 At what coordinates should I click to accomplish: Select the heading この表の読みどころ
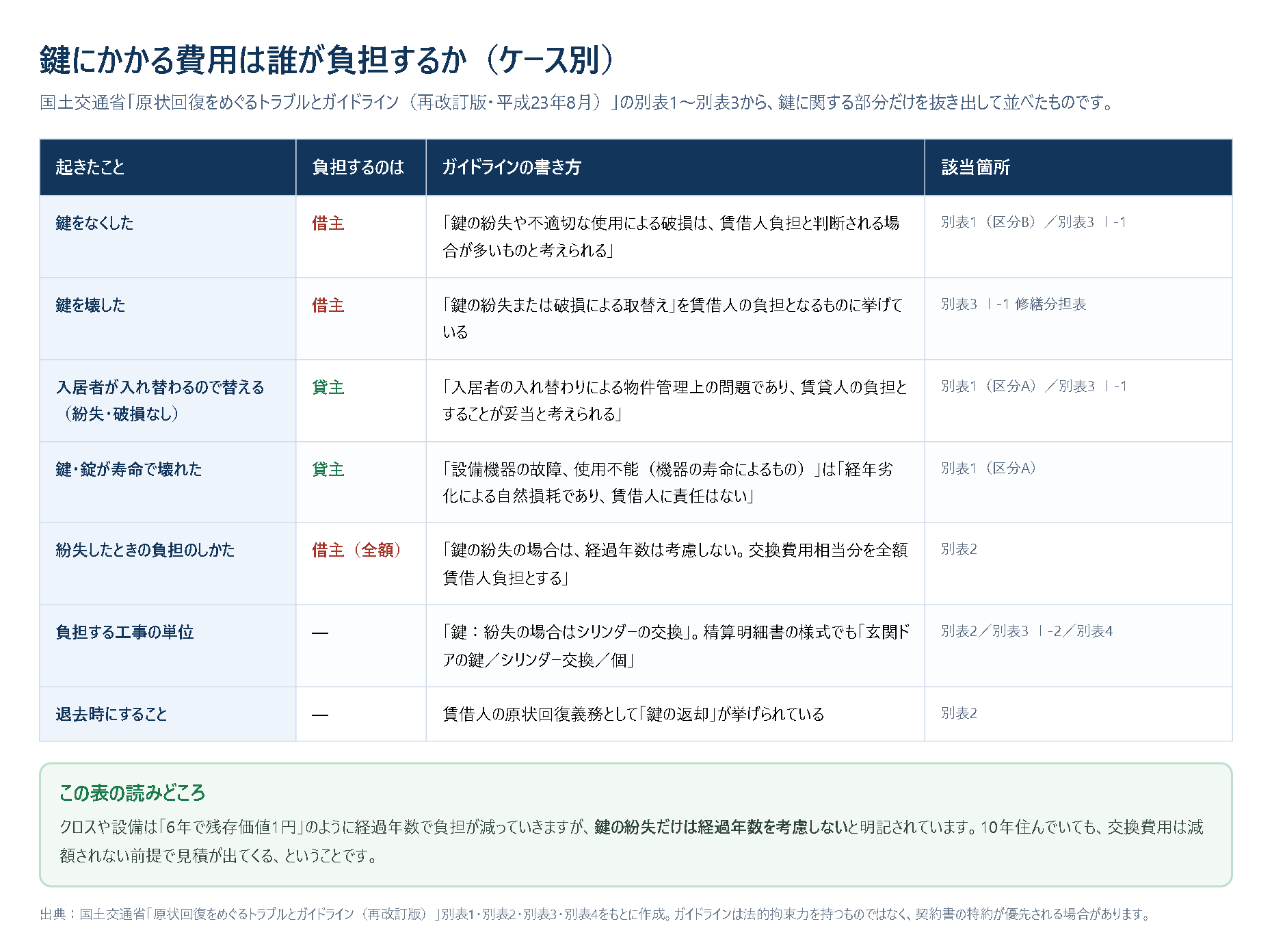(x=132, y=793)
